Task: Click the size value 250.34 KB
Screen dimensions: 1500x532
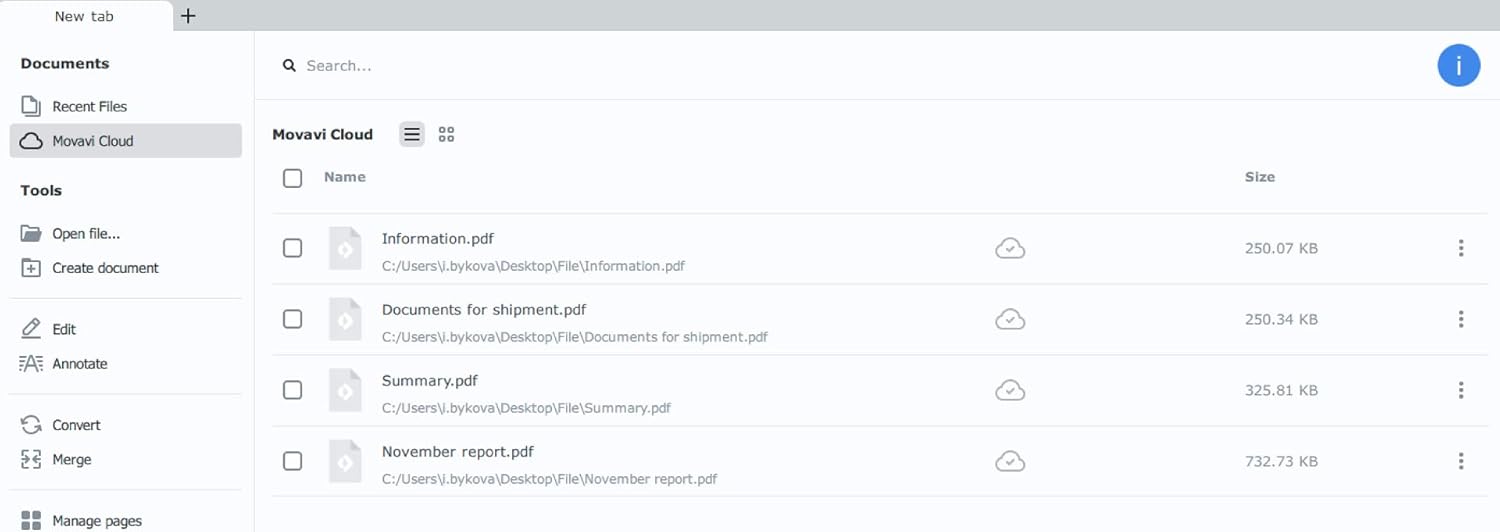Action: [1281, 320]
